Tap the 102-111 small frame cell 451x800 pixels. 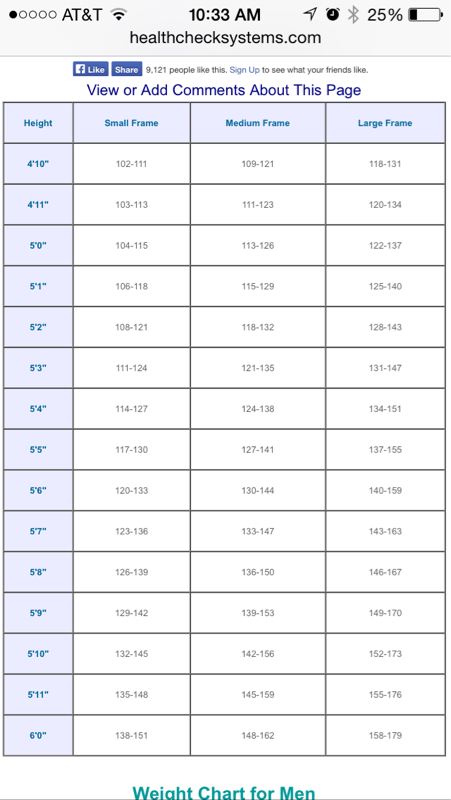pyautogui.click(x=132, y=164)
